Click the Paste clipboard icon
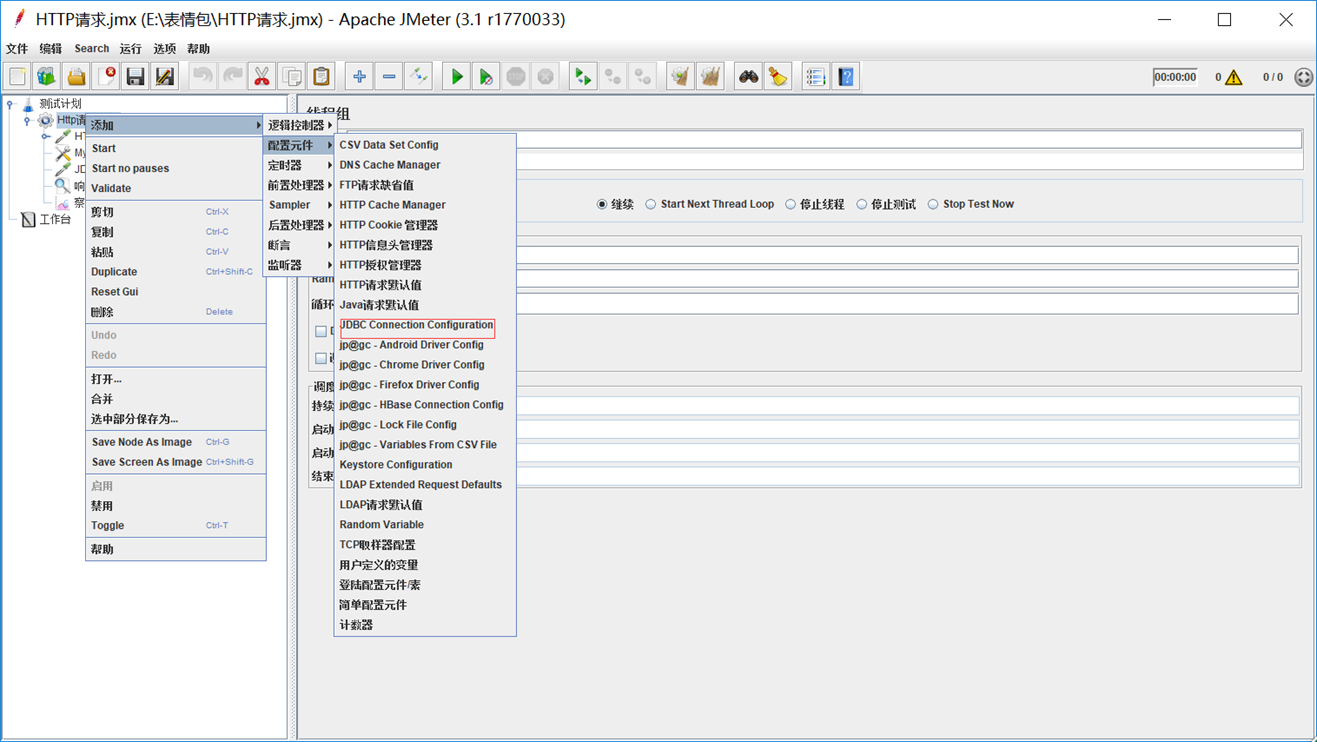The image size is (1317, 742). coord(321,77)
